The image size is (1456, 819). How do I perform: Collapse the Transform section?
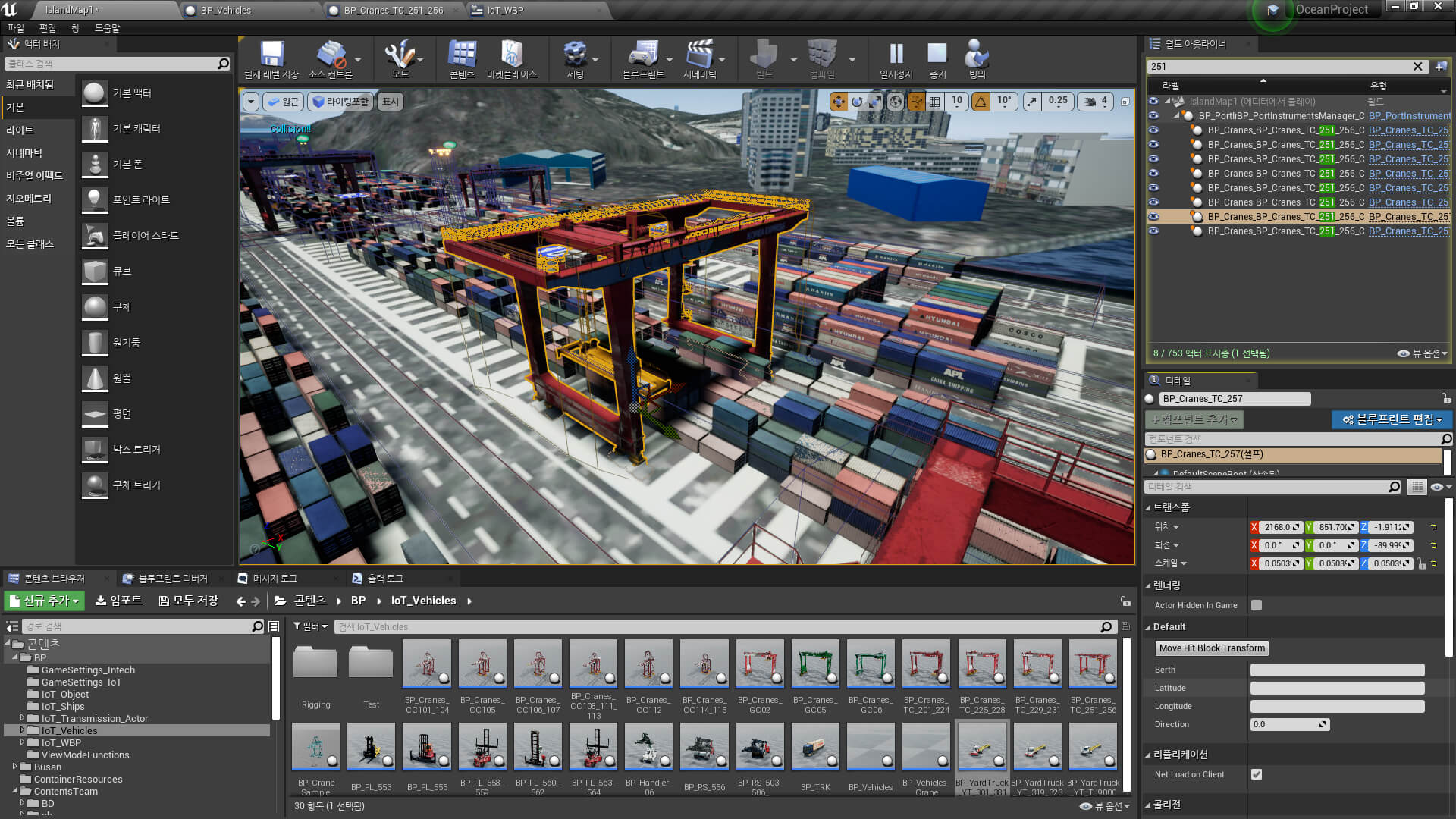point(1148,507)
